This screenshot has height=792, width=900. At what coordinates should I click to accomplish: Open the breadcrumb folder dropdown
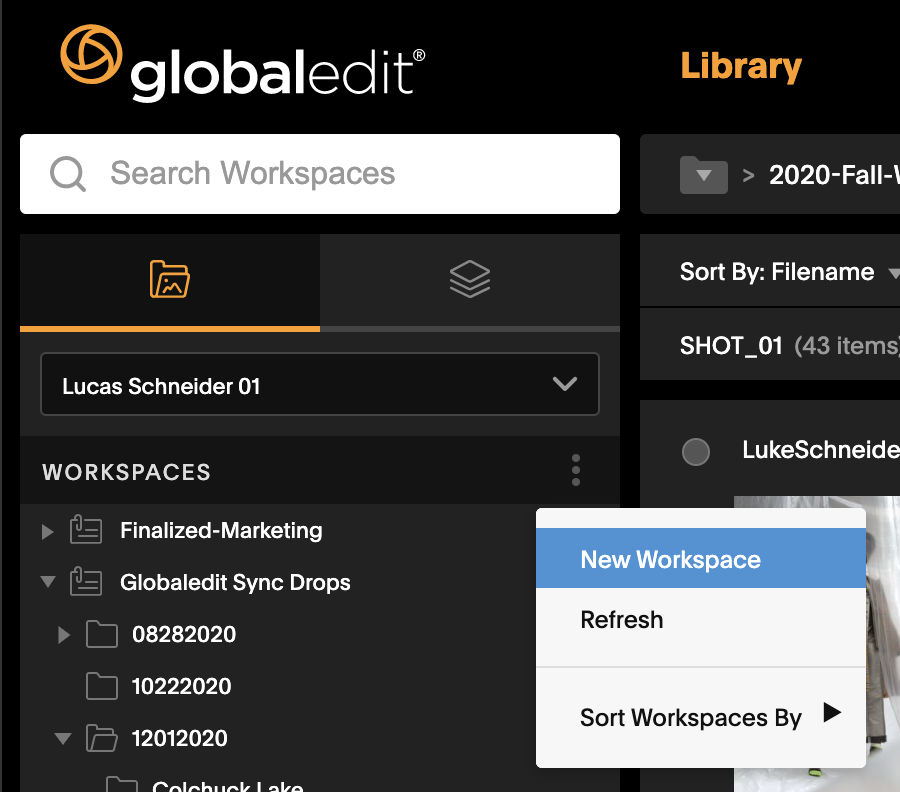(704, 174)
